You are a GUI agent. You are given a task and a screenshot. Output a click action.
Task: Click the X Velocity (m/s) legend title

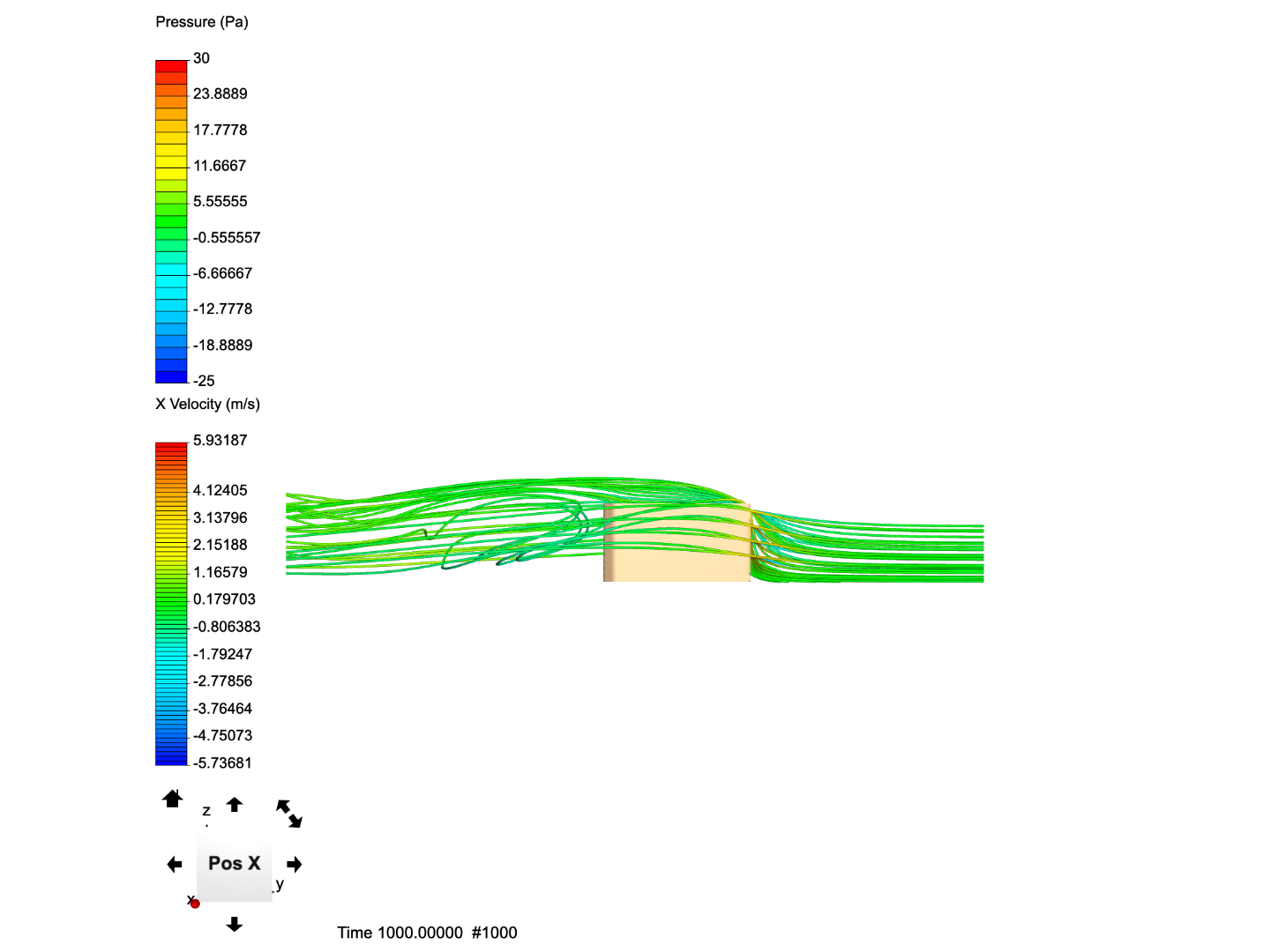(x=208, y=405)
